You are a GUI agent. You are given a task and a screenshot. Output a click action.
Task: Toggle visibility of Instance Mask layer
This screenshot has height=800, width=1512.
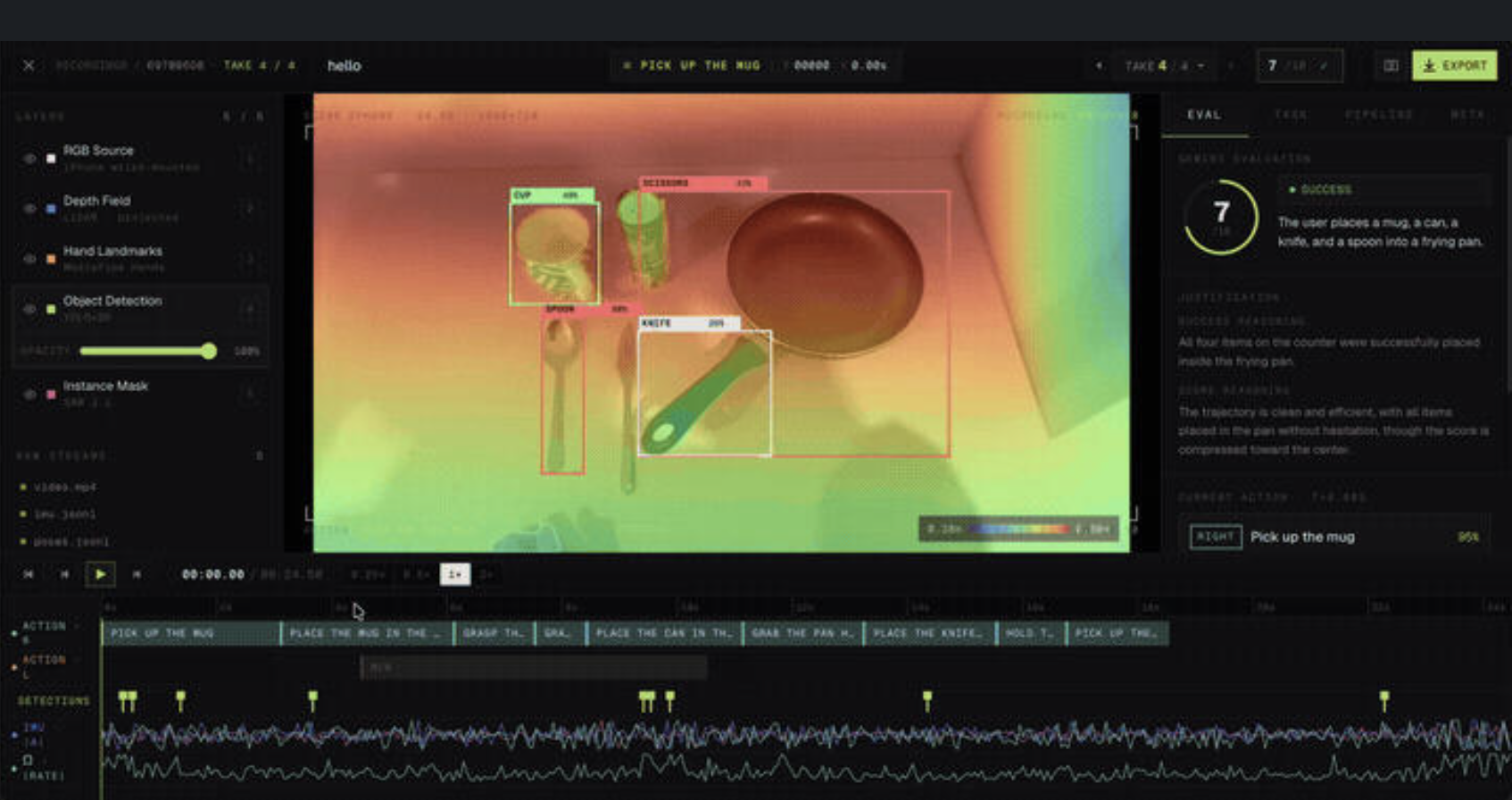pos(29,394)
